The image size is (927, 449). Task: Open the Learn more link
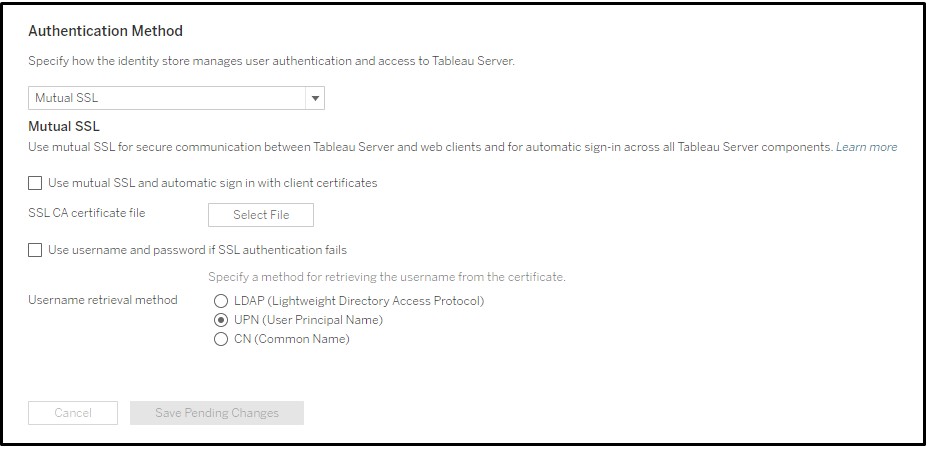point(866,147)
